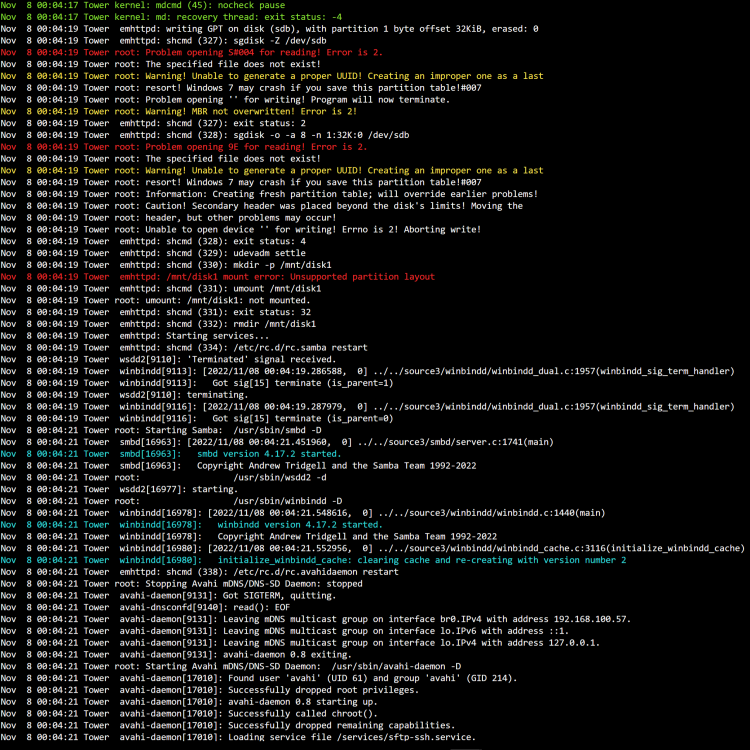Select the 'lo.IPv4 with address 127.0.0.1' line
750x750 pixels.
pos(300,643)
